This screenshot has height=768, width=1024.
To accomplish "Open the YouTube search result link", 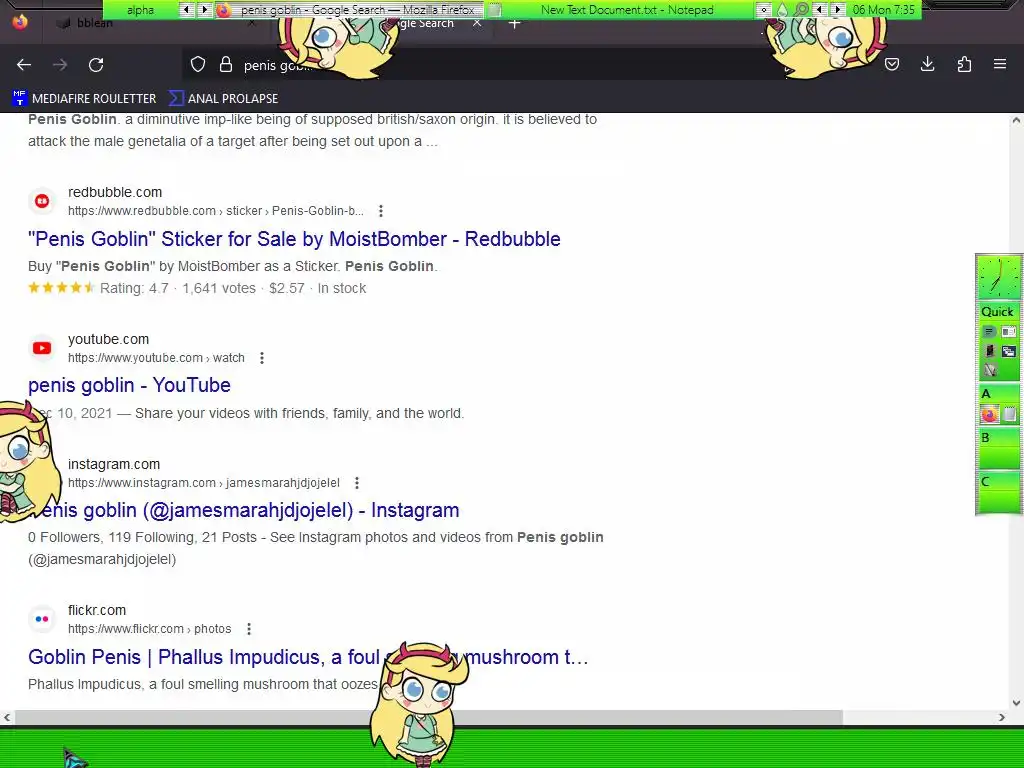I will pyautogui.click(x=129, y=385).
